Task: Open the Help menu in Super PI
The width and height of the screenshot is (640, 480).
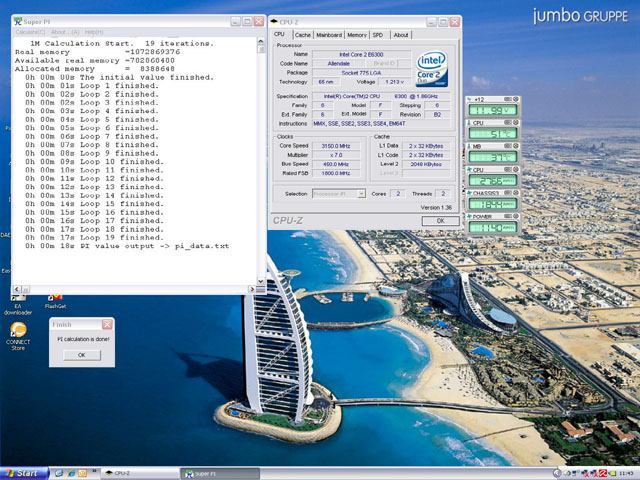Action: (94, 32)
